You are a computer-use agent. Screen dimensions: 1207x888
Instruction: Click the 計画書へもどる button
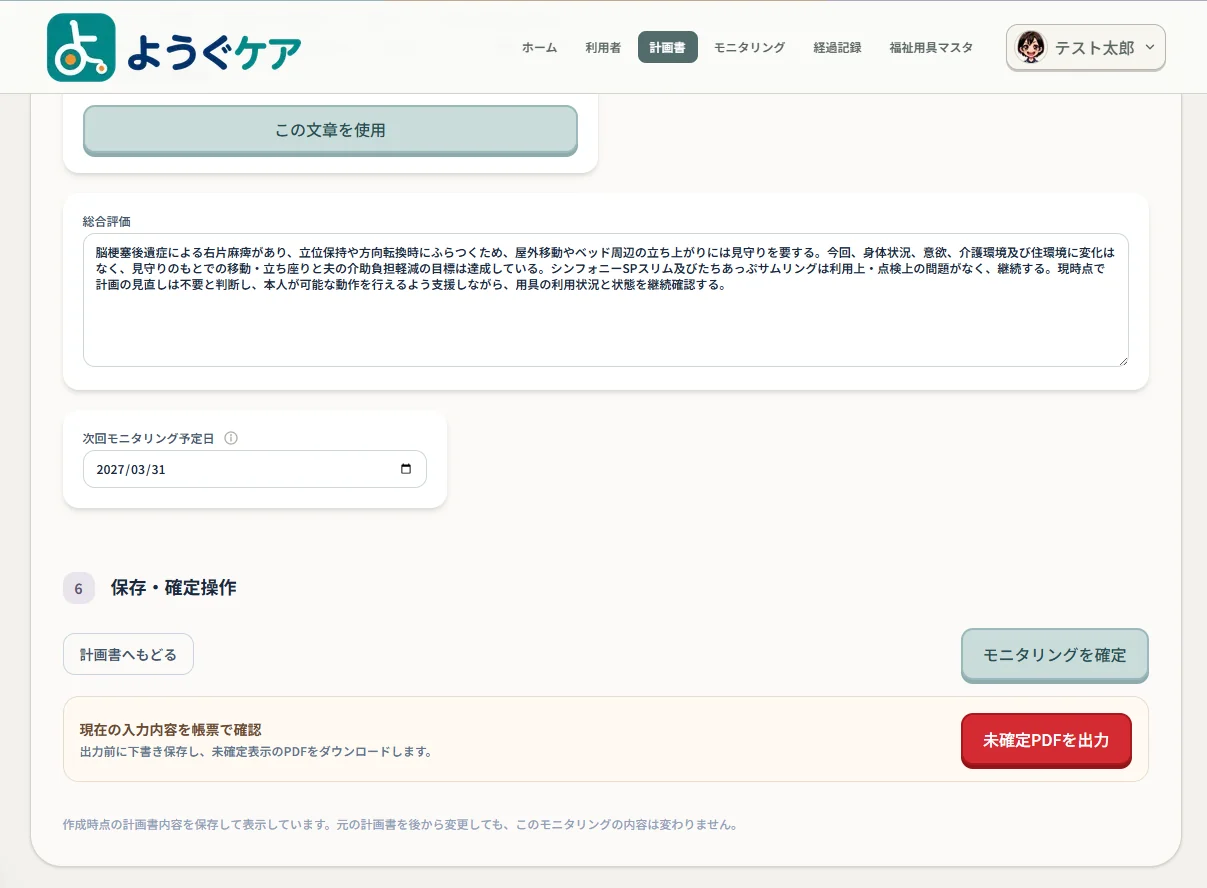pyautogui.click(x=128, y=655)
